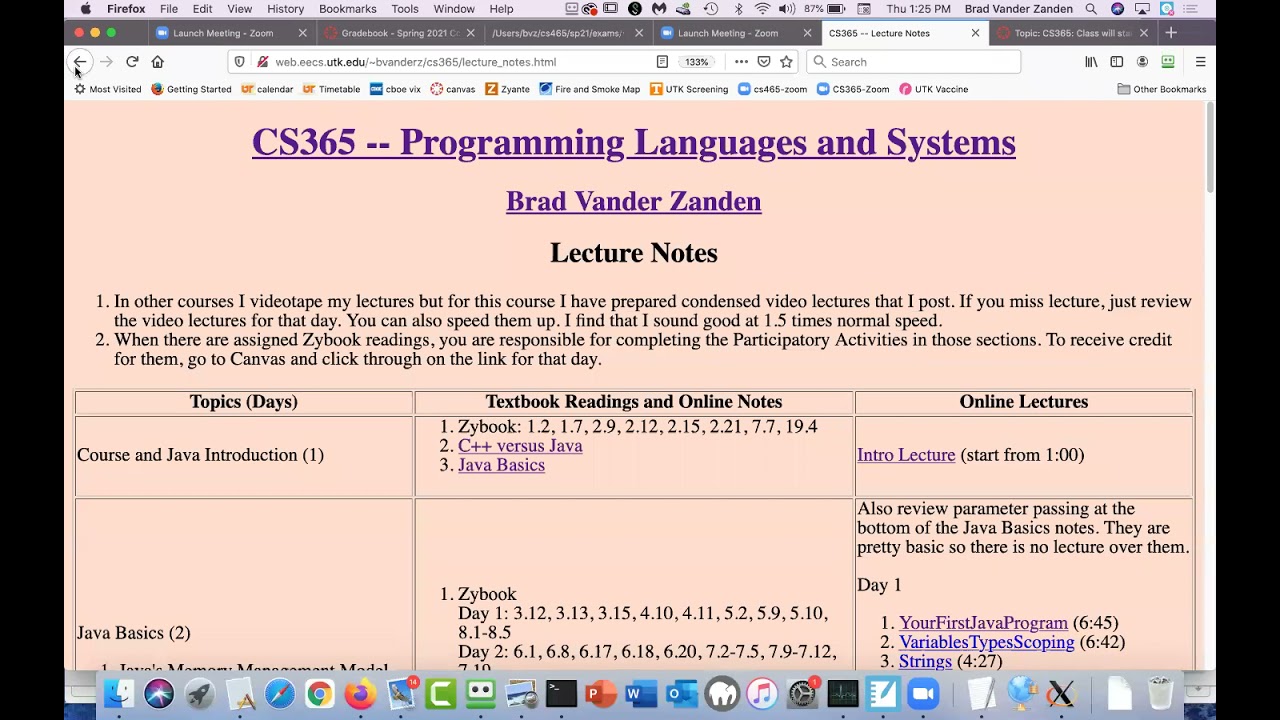
Task: Open the Firefox File menu
Action: point(169,9)
